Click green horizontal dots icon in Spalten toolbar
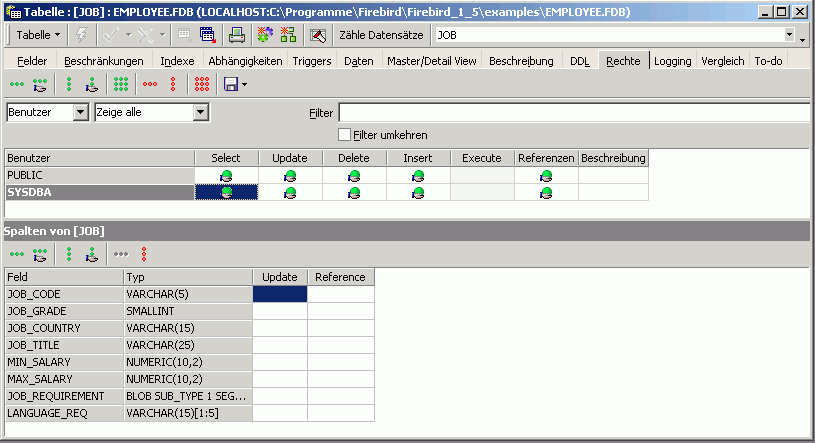The image size is (815, 443). tap(17, 254)
